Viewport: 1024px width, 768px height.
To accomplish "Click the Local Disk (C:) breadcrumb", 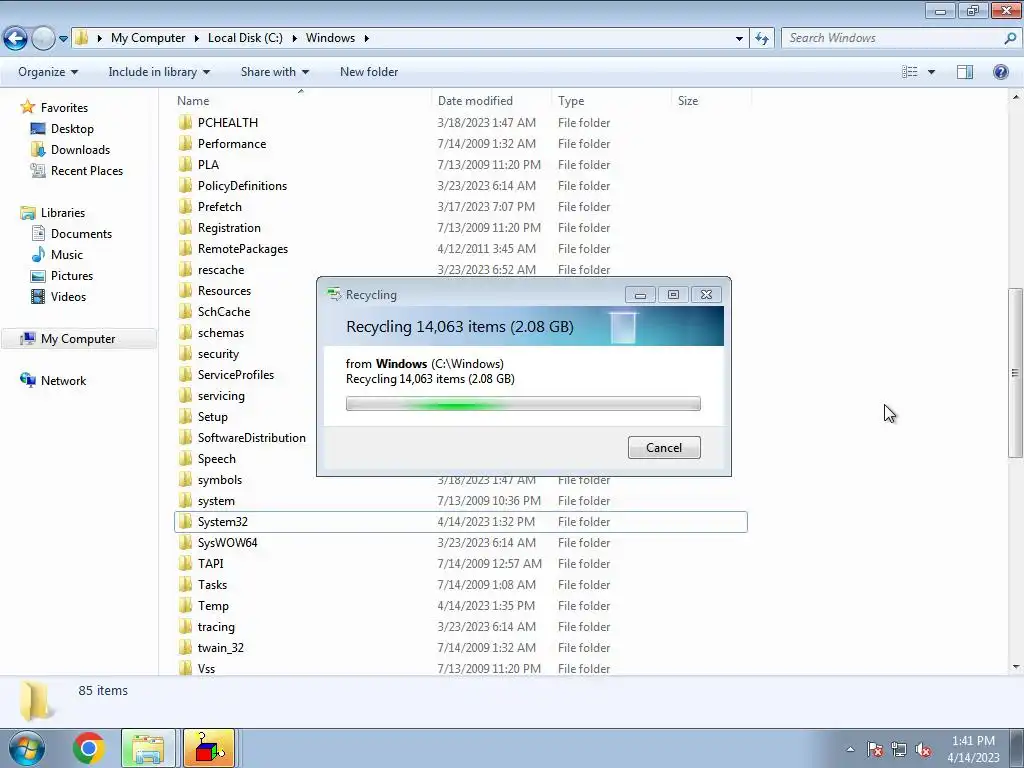I will click(245, 38).
